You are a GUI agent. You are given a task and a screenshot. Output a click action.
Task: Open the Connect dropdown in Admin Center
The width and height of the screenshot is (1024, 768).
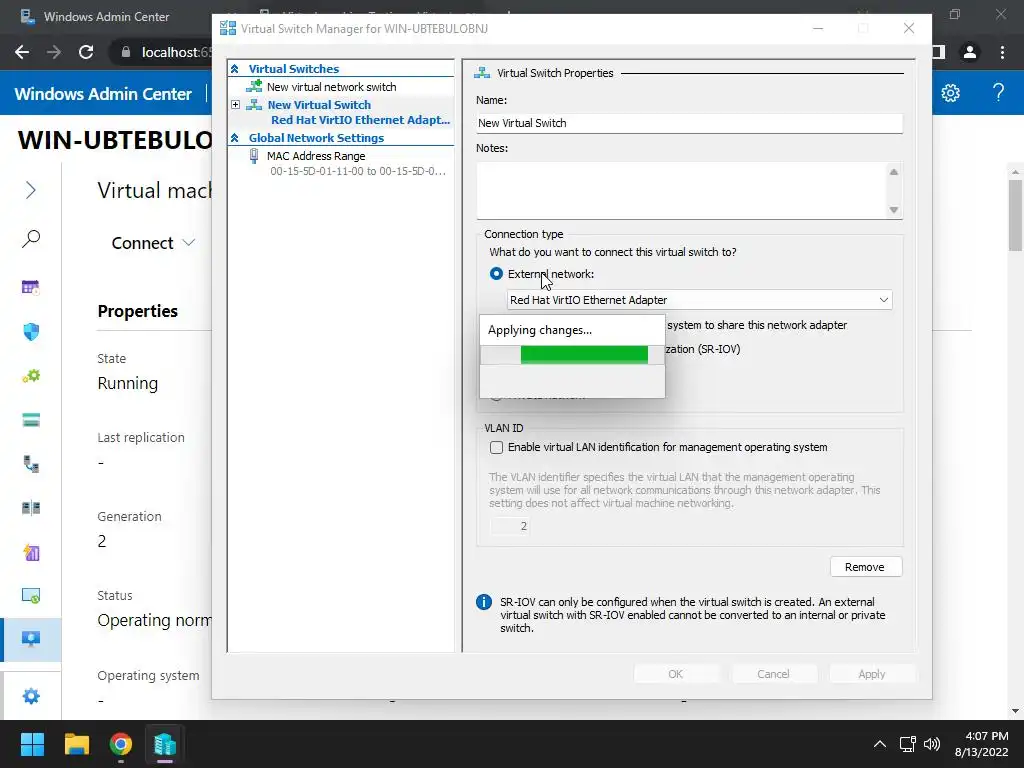click(x=153, y=243)
